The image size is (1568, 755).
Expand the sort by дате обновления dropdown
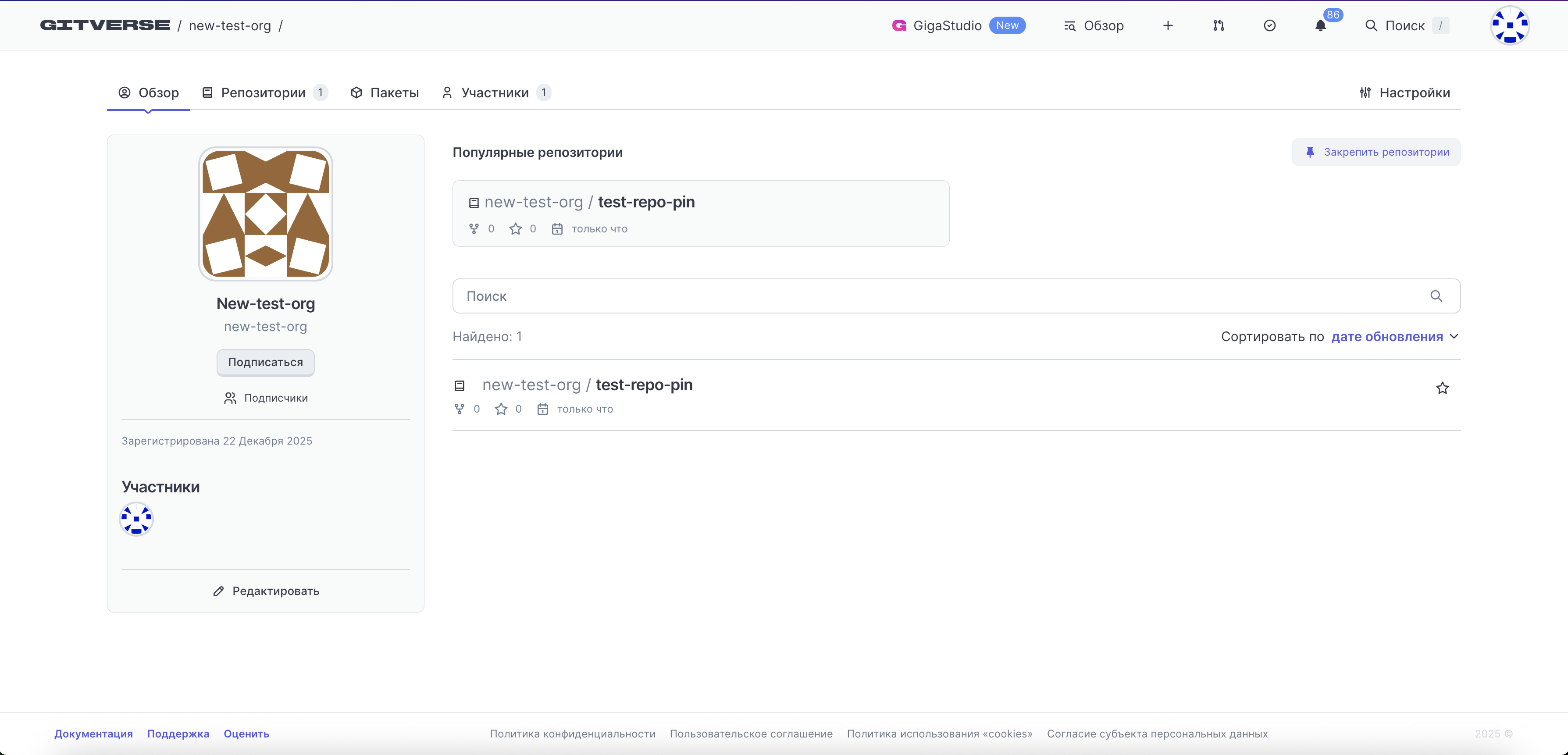click(1393, 337)
